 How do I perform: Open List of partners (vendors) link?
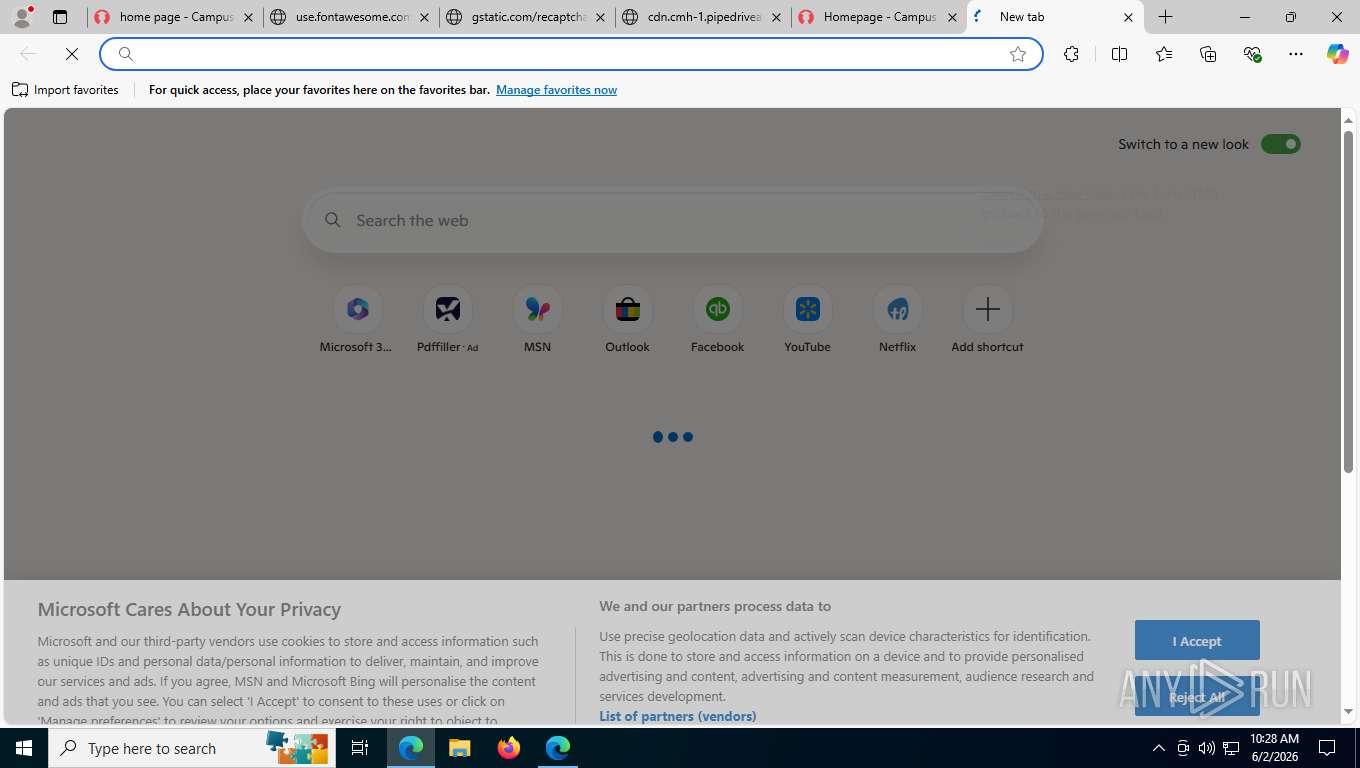coord(677,716)
